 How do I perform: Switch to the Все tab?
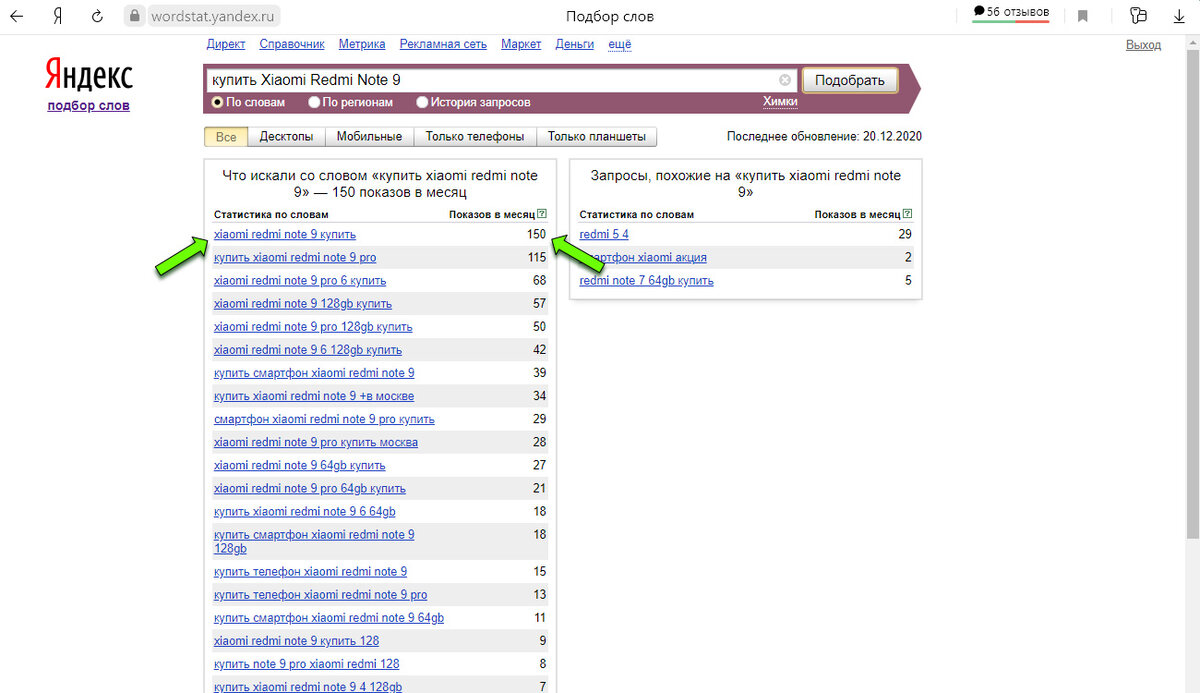(x=226, y=137)
